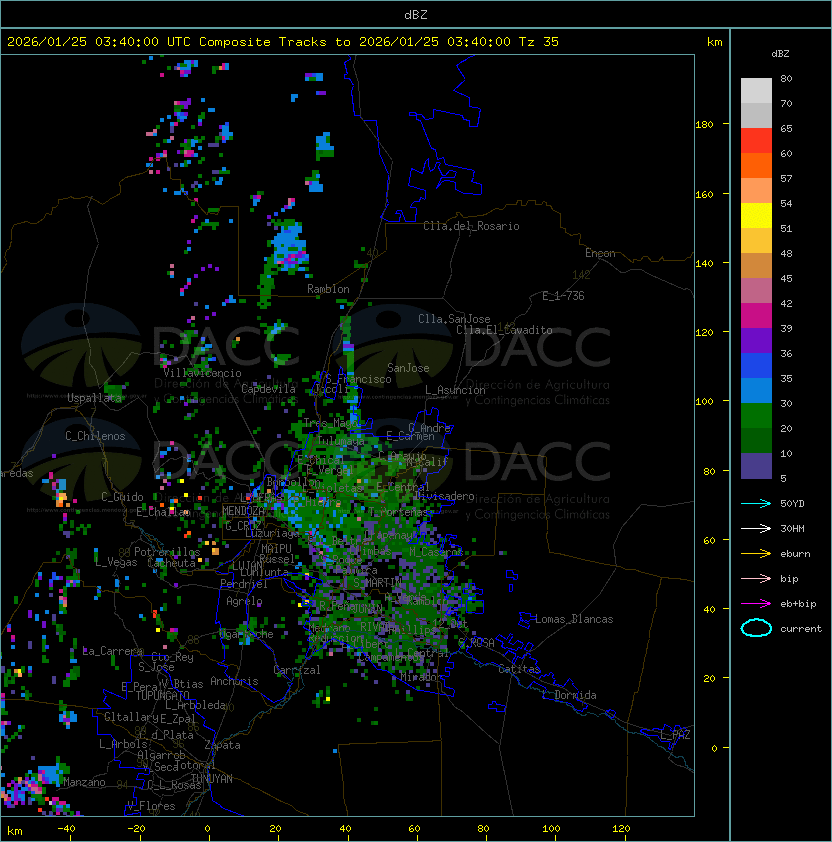Viewport: 832px width, 842px height.
Task: Click the yellow eburn arrow in legend
Action: click(756, 554)
